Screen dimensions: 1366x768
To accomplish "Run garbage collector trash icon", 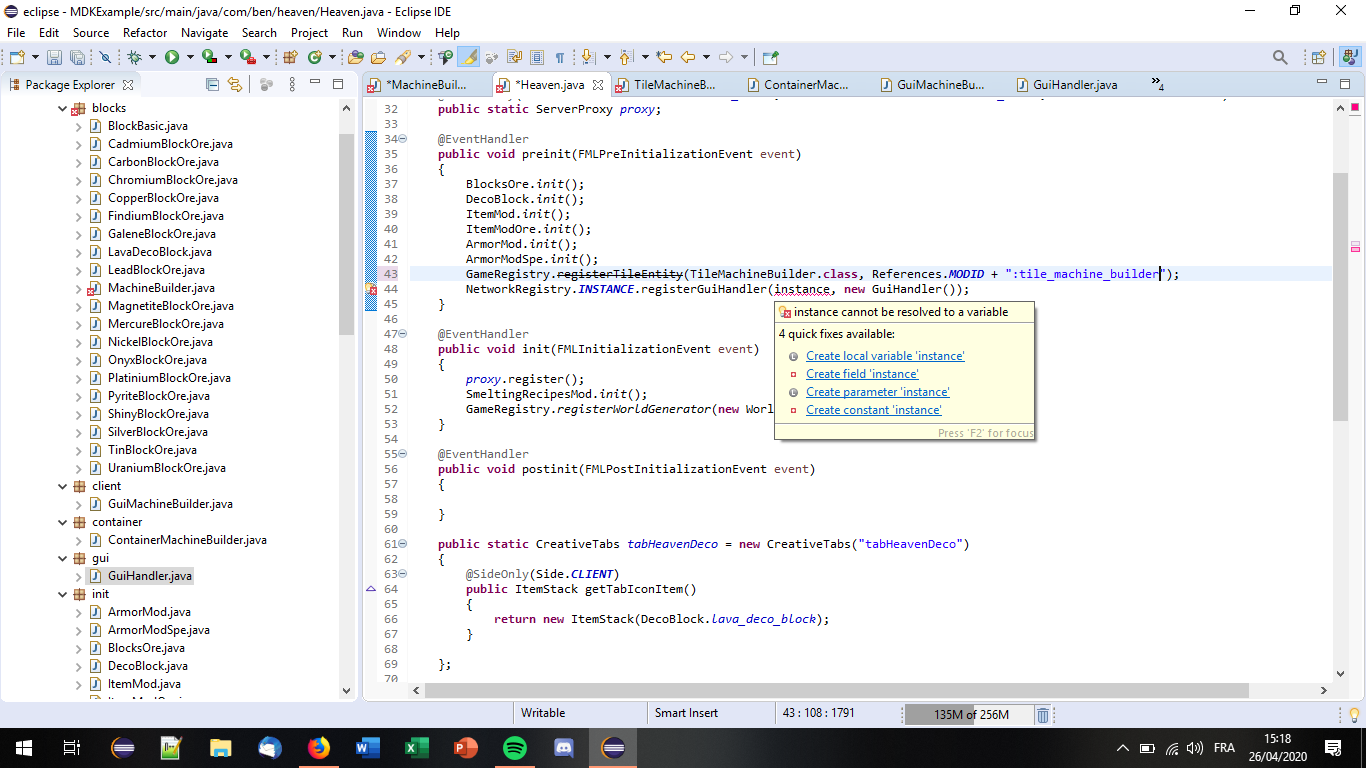I will (x=1042, y=714).
